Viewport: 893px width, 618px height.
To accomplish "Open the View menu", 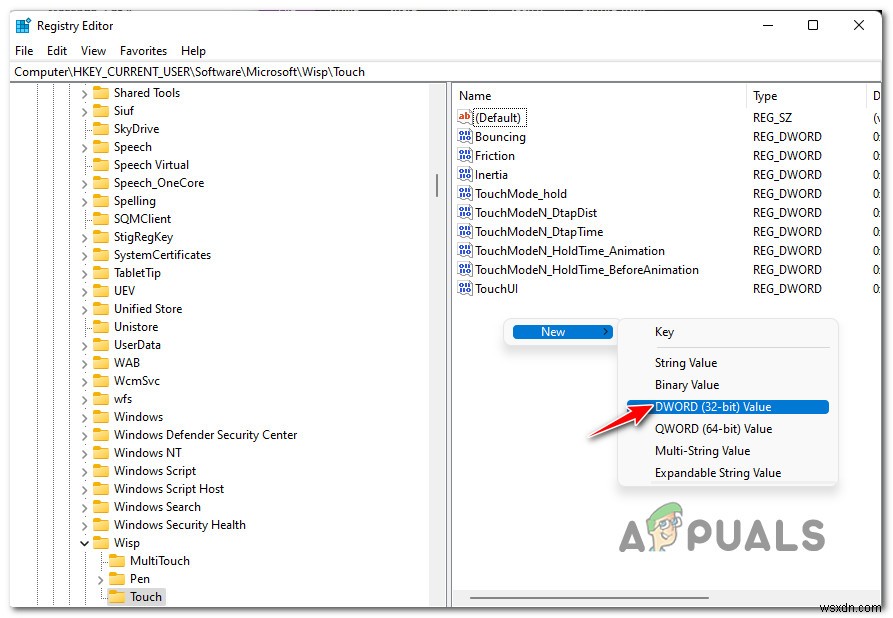I will tap(93, 51).
